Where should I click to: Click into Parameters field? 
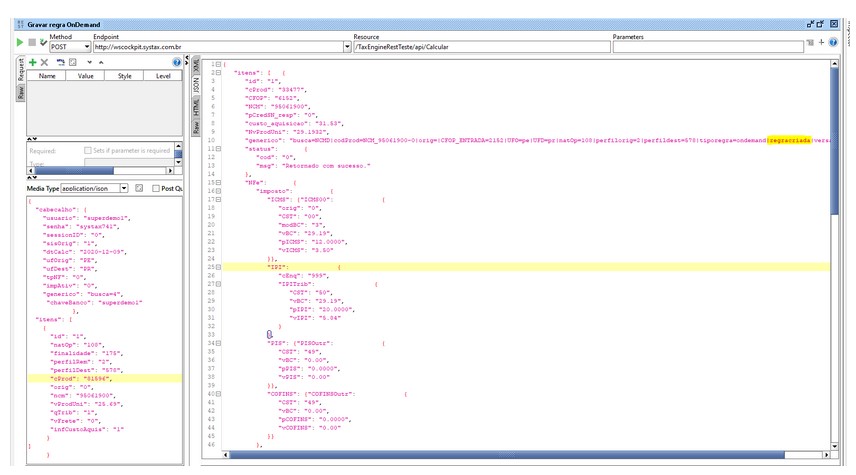click(x=708, y=47)
